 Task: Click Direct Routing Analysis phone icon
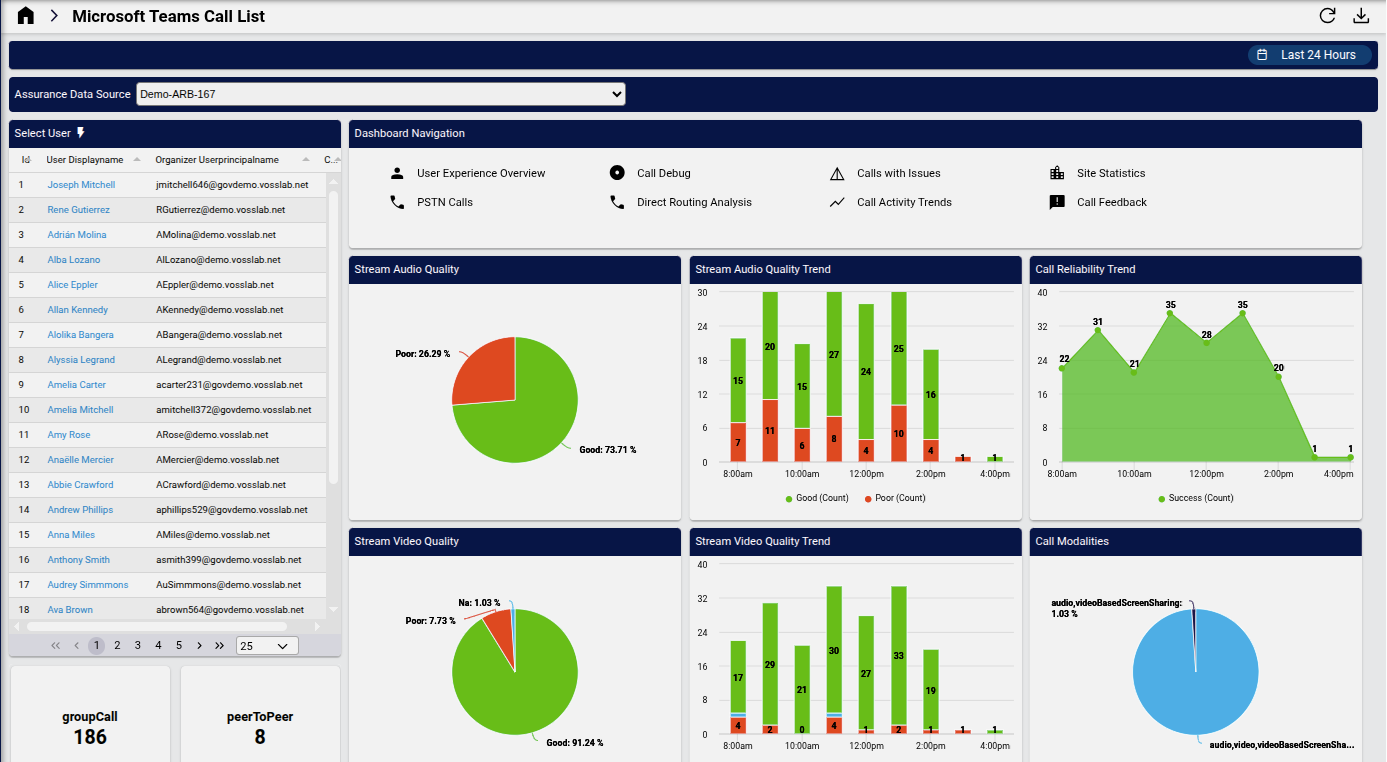pyautogui.click(x=617, y=202)
